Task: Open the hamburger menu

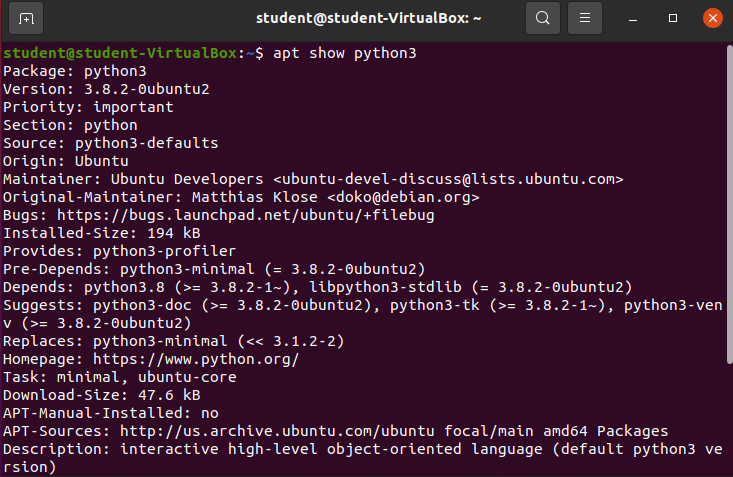Action: (x=586, y=18)
